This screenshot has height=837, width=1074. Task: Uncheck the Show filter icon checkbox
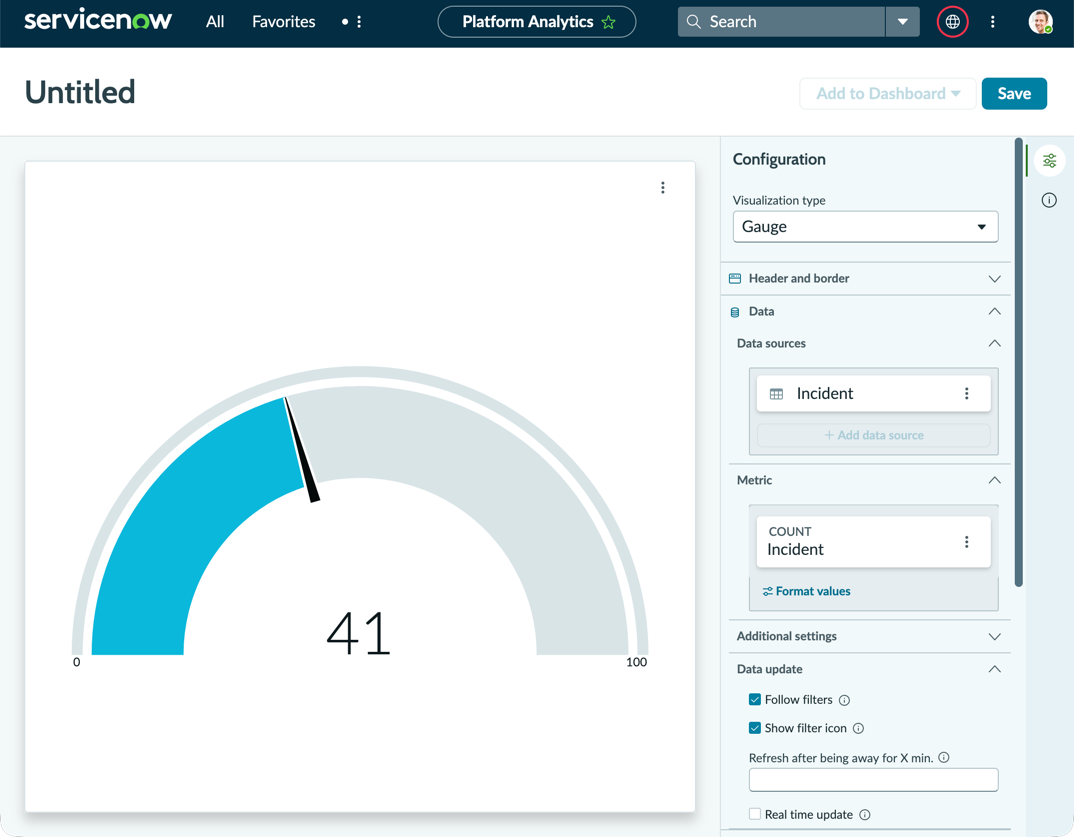pyautogui.click(x=755, y=728)
